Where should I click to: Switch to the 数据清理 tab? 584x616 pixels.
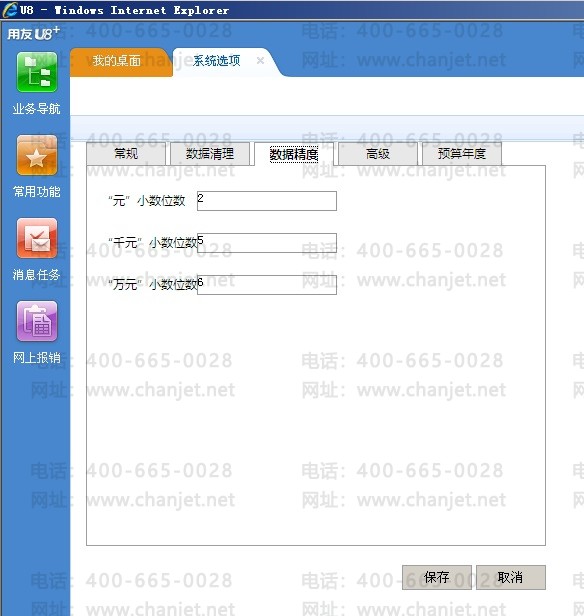210,153
